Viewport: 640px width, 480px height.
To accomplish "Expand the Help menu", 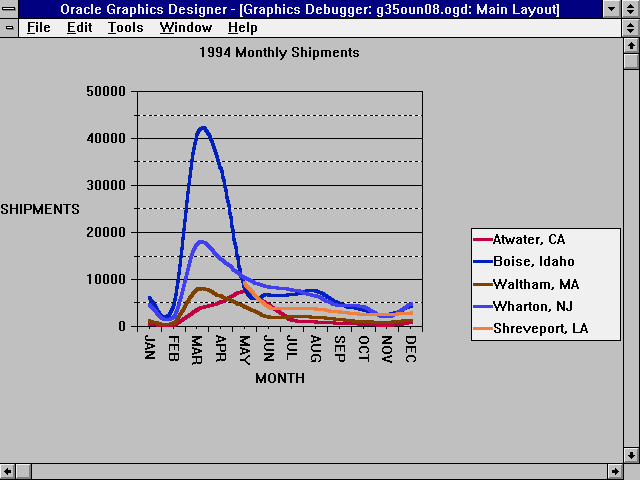I will [x=242, y=28].
